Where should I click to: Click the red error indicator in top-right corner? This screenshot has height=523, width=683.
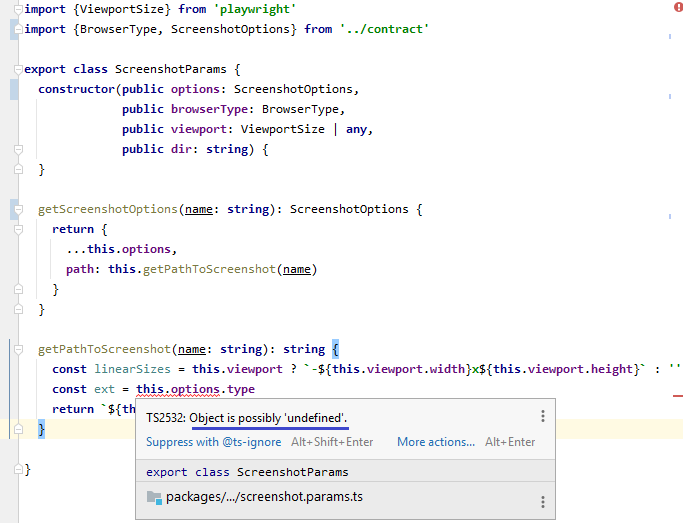point(679,7)
